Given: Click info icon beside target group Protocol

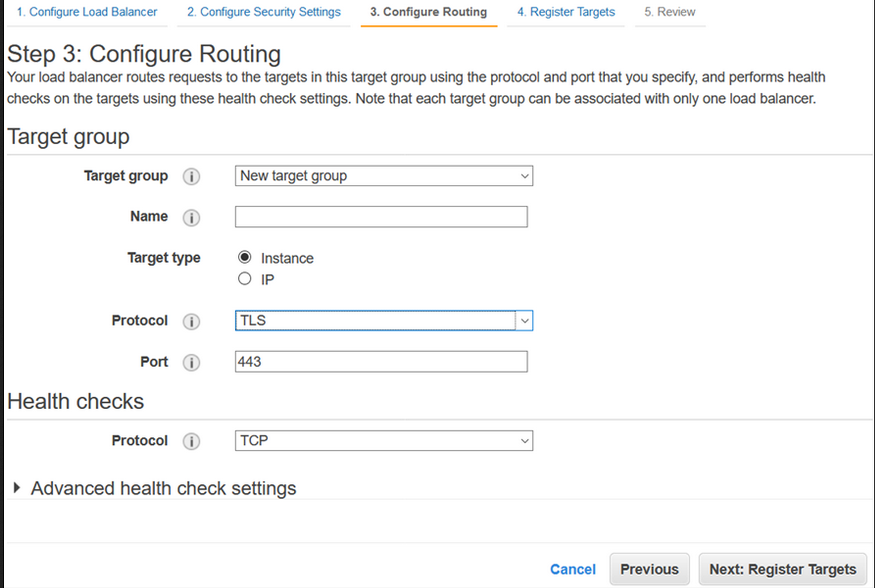Looking at the screenshot, I should pyautogui.click(x=191, y=321).
